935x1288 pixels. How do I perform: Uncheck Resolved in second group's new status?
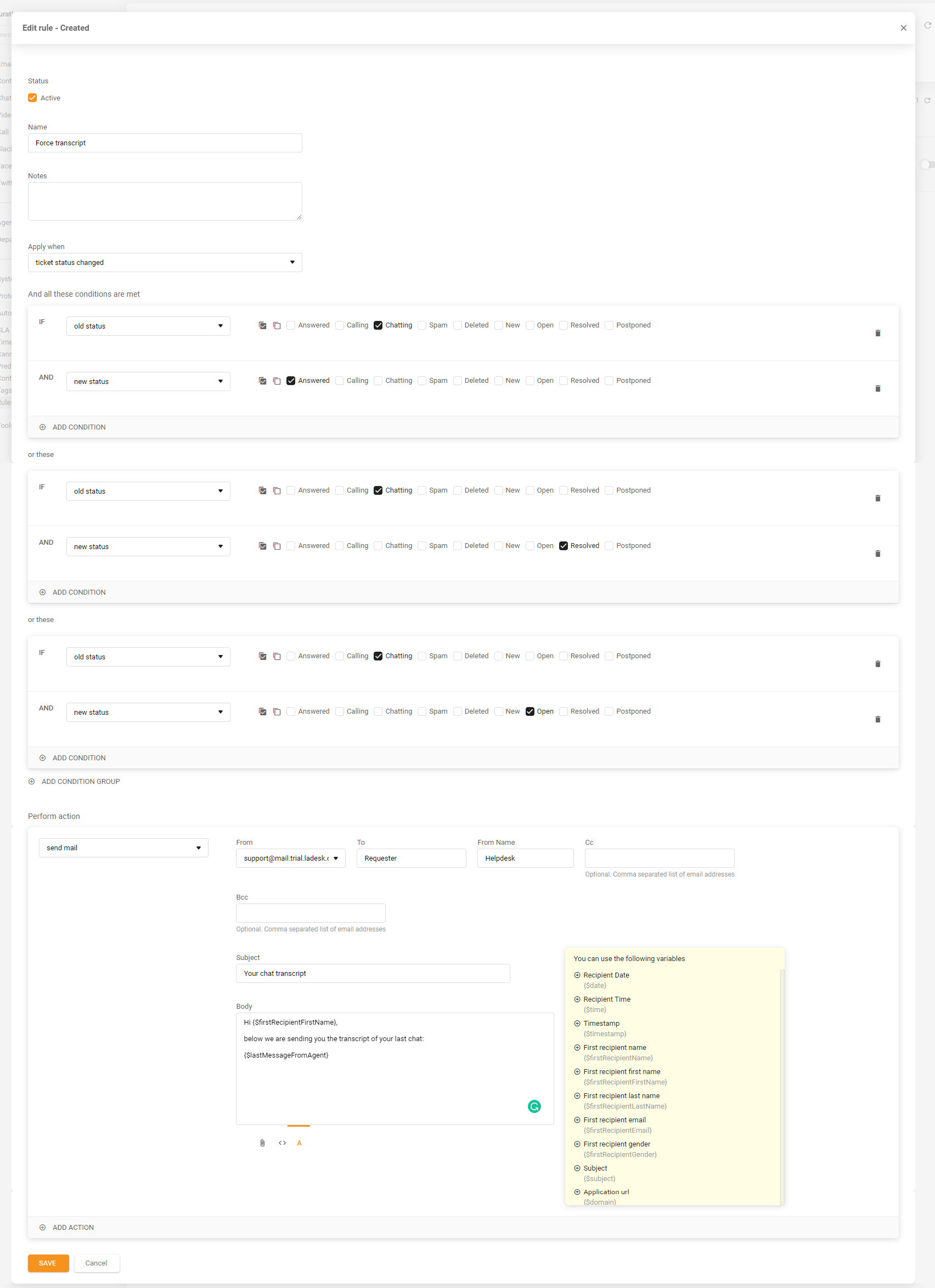563,546
